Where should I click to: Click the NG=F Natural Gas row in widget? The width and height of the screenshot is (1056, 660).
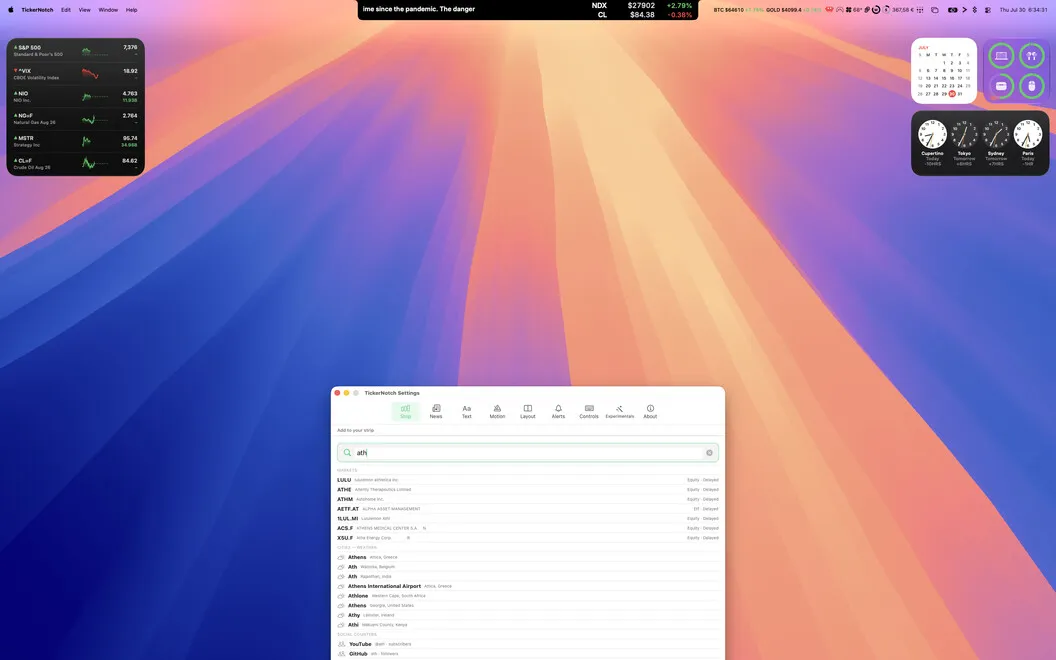point(75,119)
